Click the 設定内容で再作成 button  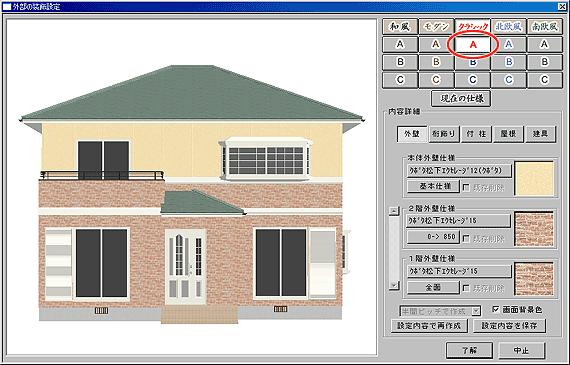(429, 325)
